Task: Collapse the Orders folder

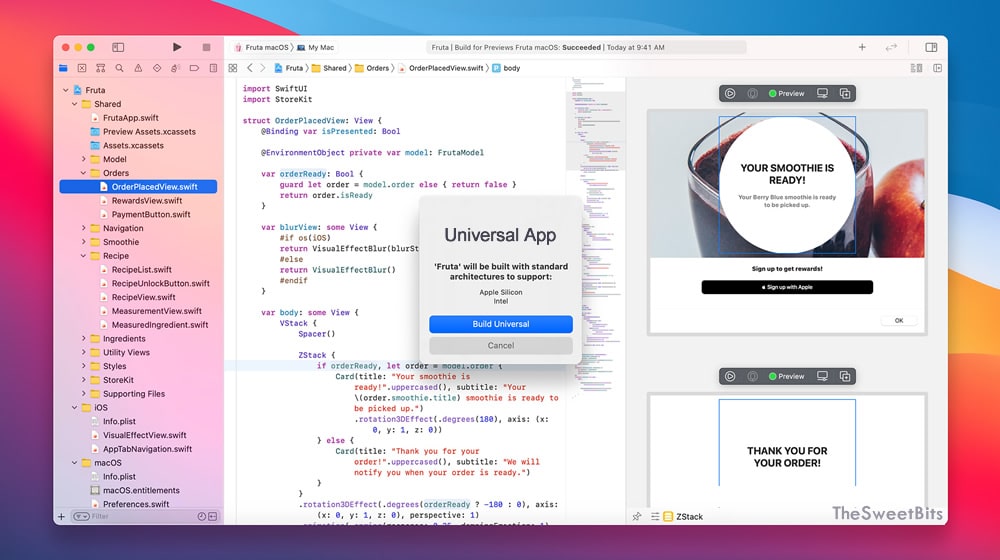Action: point(84,173)
